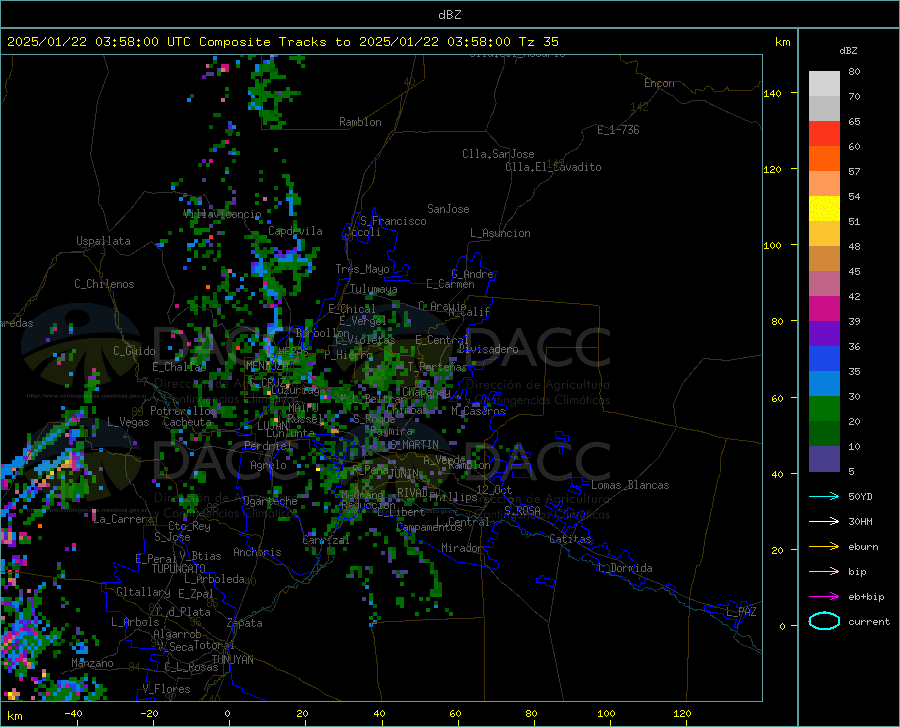Click the light gray 70 dBZ swatch
This screenshot has height=727, width=900.
[x=824, y=84]
